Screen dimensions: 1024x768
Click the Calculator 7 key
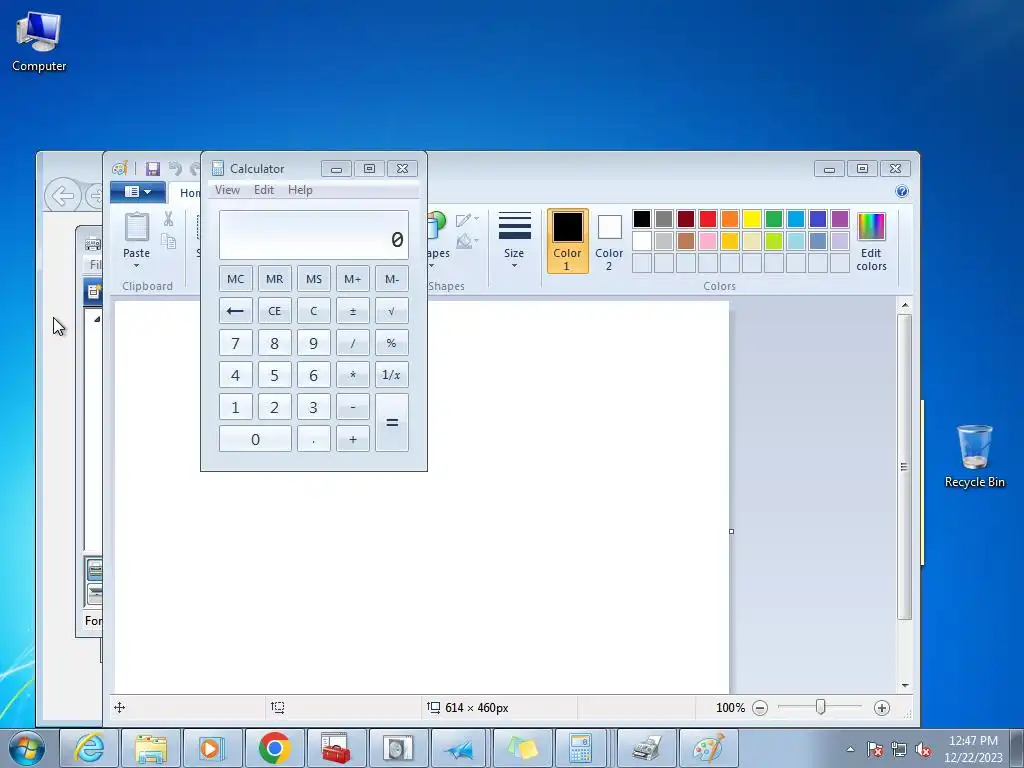coord(236,343)
